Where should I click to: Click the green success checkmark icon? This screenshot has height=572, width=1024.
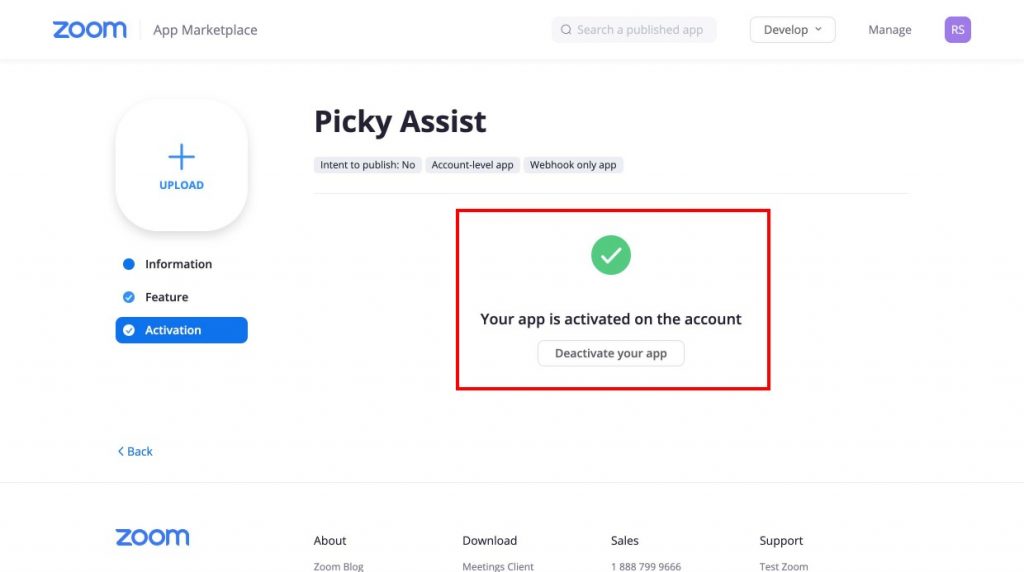tap(611, 255)
